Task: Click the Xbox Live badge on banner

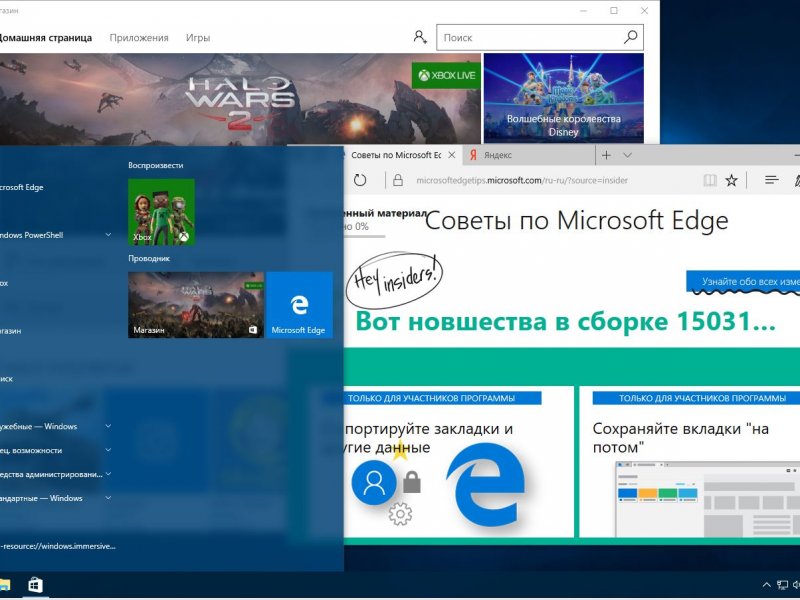Action: 446,76
